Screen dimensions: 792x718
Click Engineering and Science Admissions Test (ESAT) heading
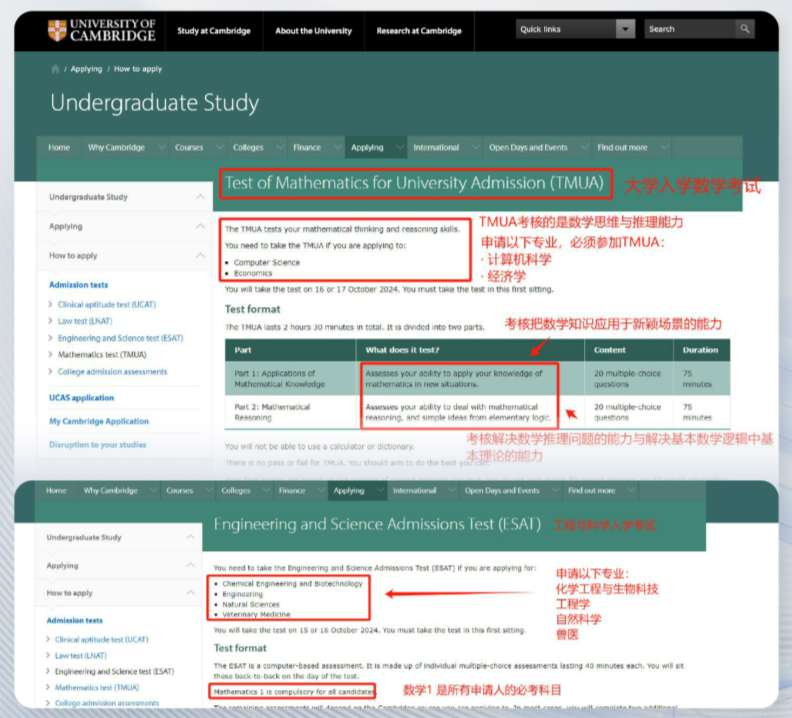point(377,524)
